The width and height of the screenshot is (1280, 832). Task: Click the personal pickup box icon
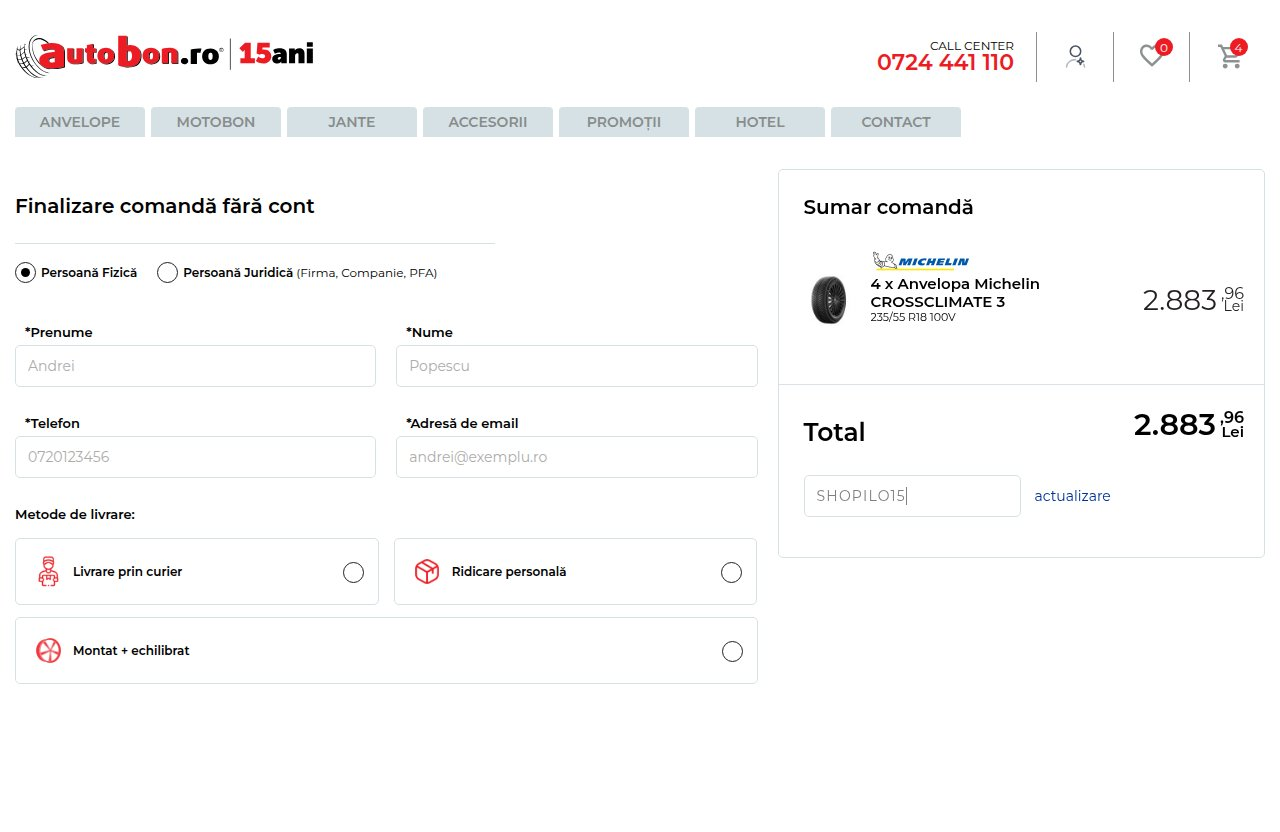tap(427, 572)
